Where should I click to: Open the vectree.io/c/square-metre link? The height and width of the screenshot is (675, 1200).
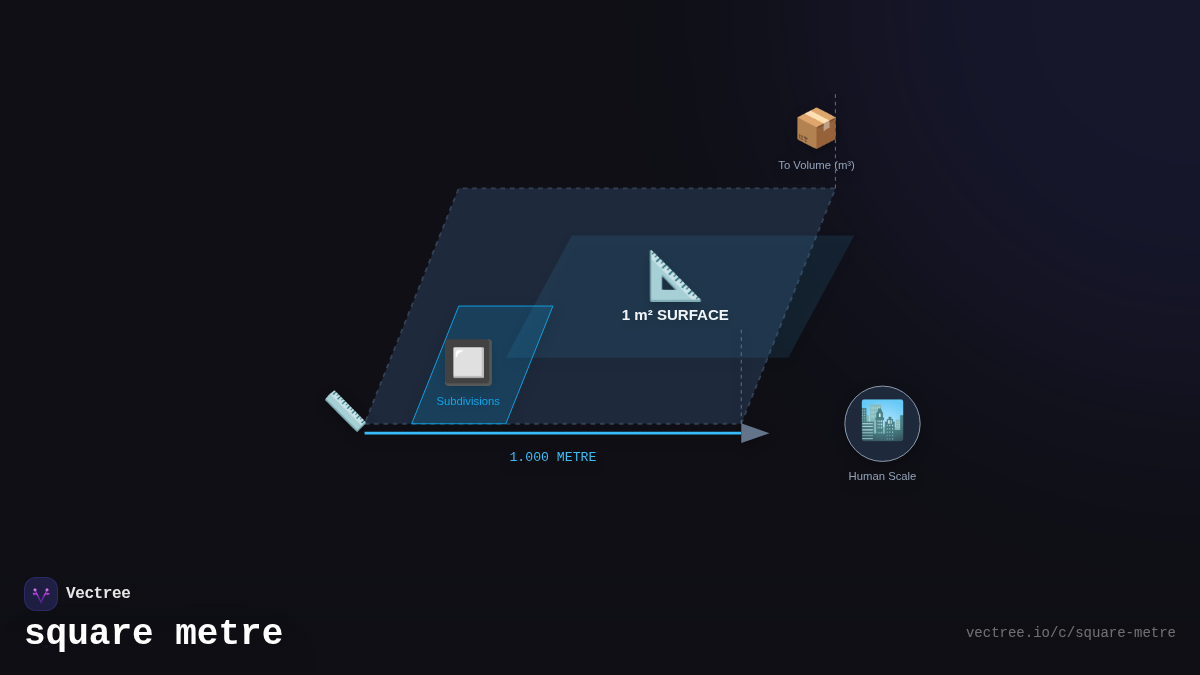(x=1070, y=633)
